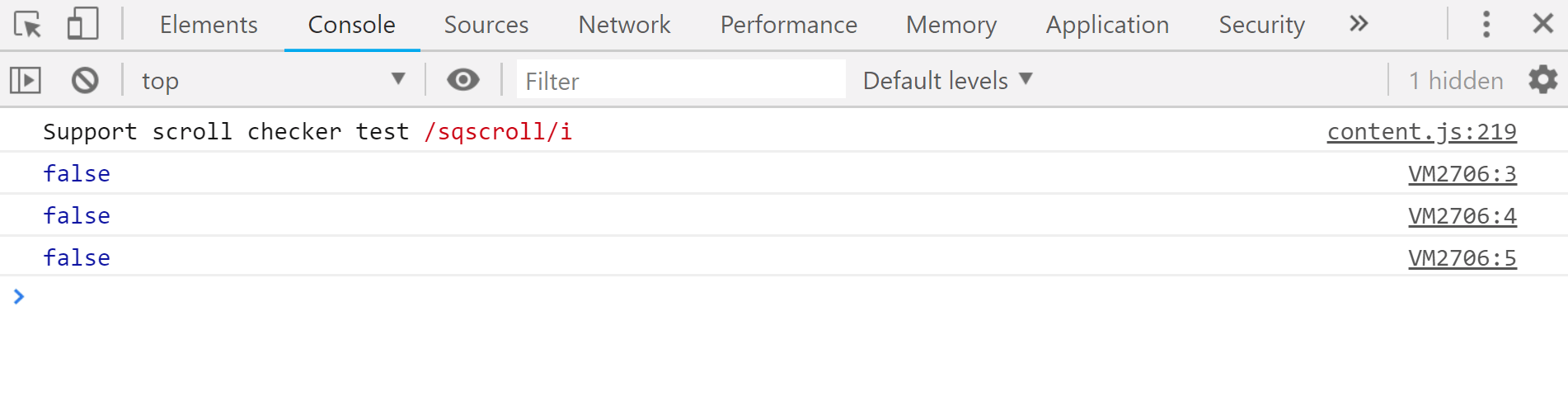Focus the console Filter input field
This screenshot has height=396, width=1568.
tap(681, 80)
